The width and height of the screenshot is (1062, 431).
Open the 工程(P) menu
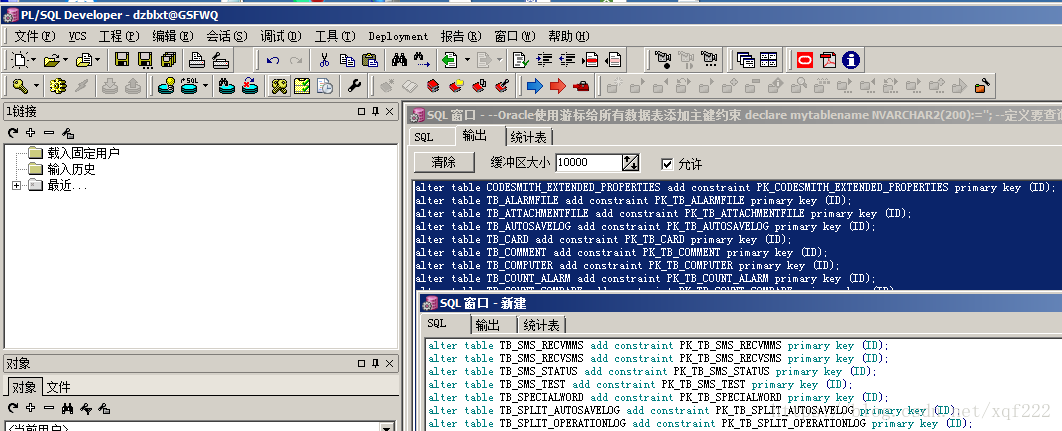point(119,37)
